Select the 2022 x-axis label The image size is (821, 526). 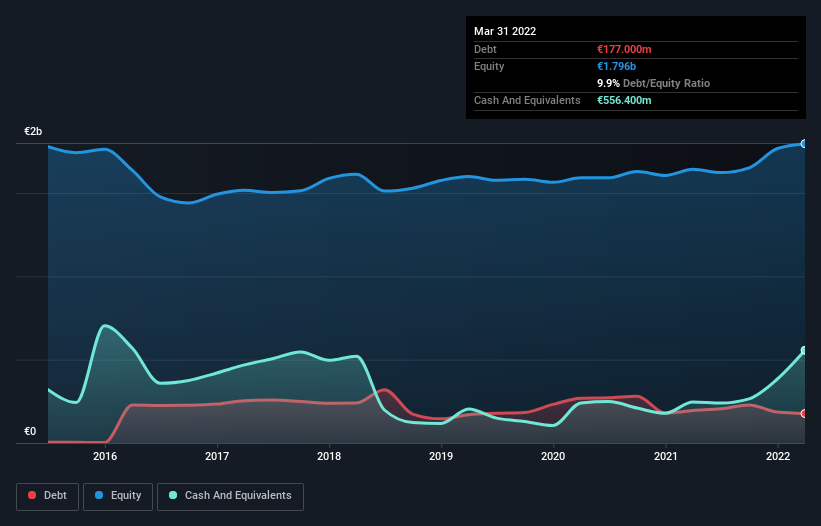[x=778, y=456]
